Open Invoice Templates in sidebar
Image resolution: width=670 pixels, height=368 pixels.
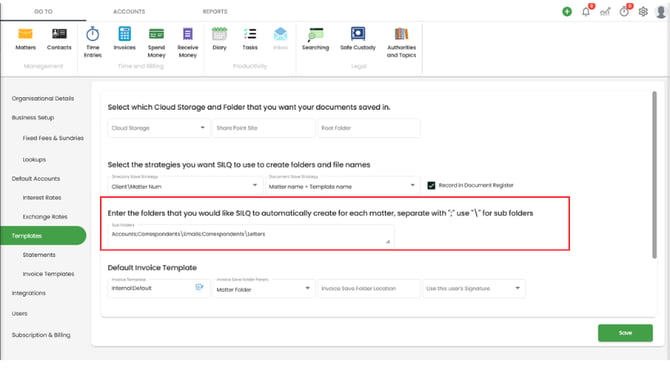pos(48,274)
